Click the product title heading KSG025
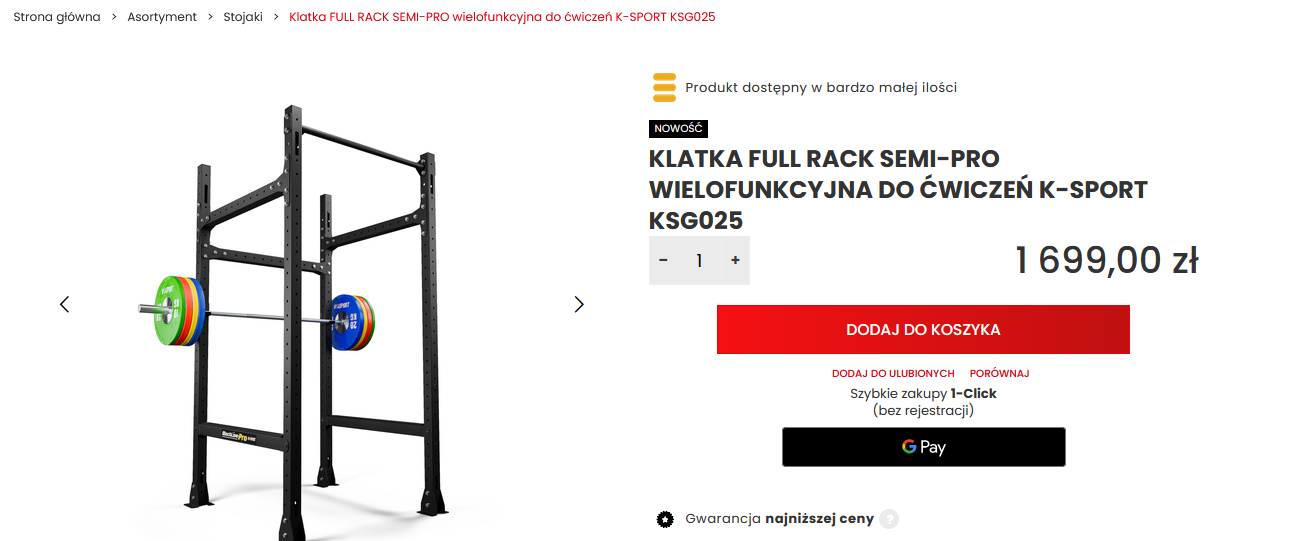 click(898, 189)
